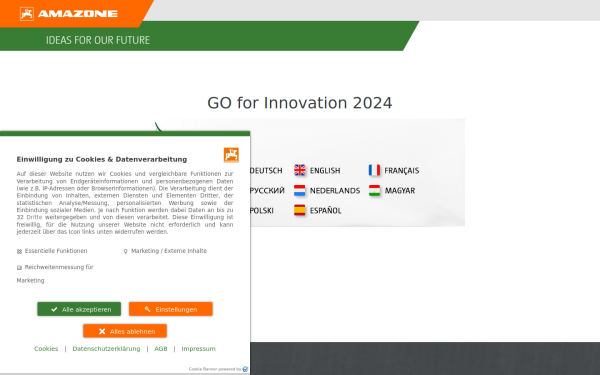Viewport: 600px width, 375px height.
Task: Select the Hungarian flag icon
Action: pyautogui.click(x=374, y=190)
